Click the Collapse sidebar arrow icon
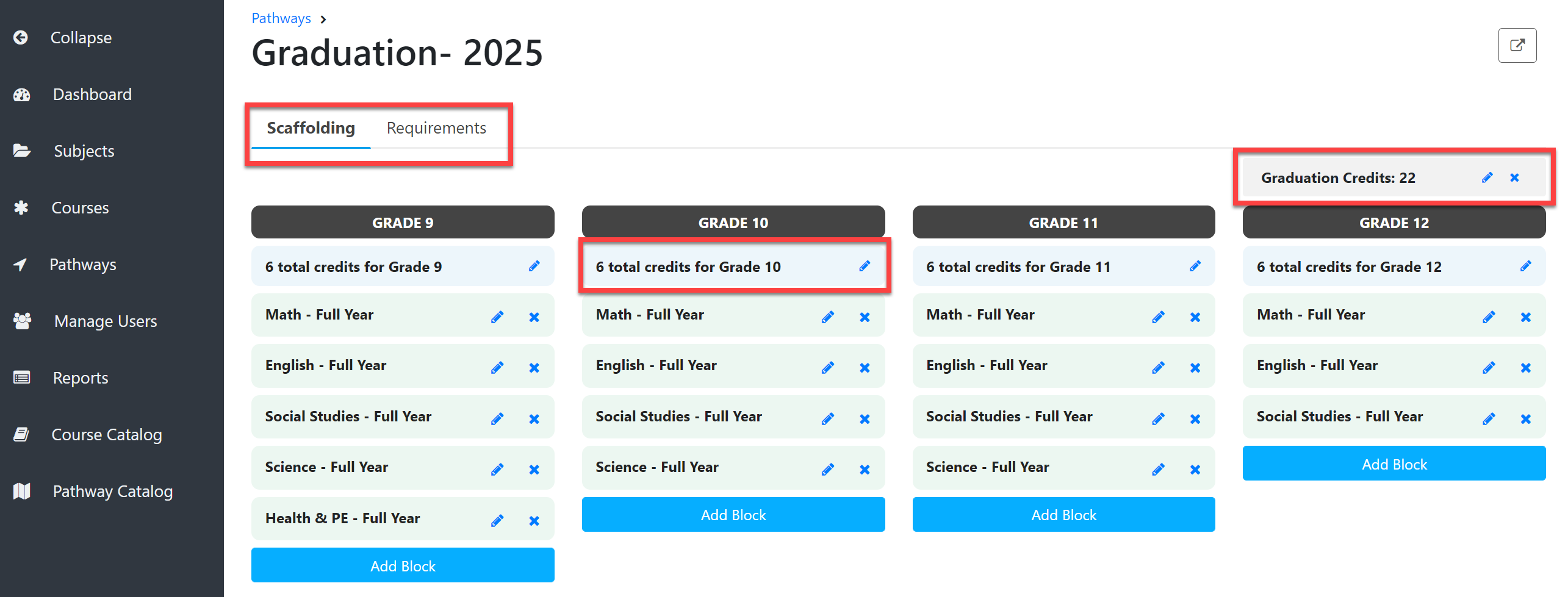 (x=21, y=38)
